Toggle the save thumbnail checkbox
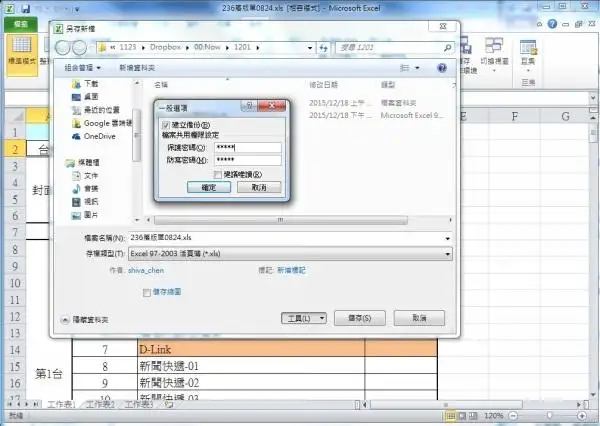600x426 pixels. pyautogui.click(x=146, y=293)
